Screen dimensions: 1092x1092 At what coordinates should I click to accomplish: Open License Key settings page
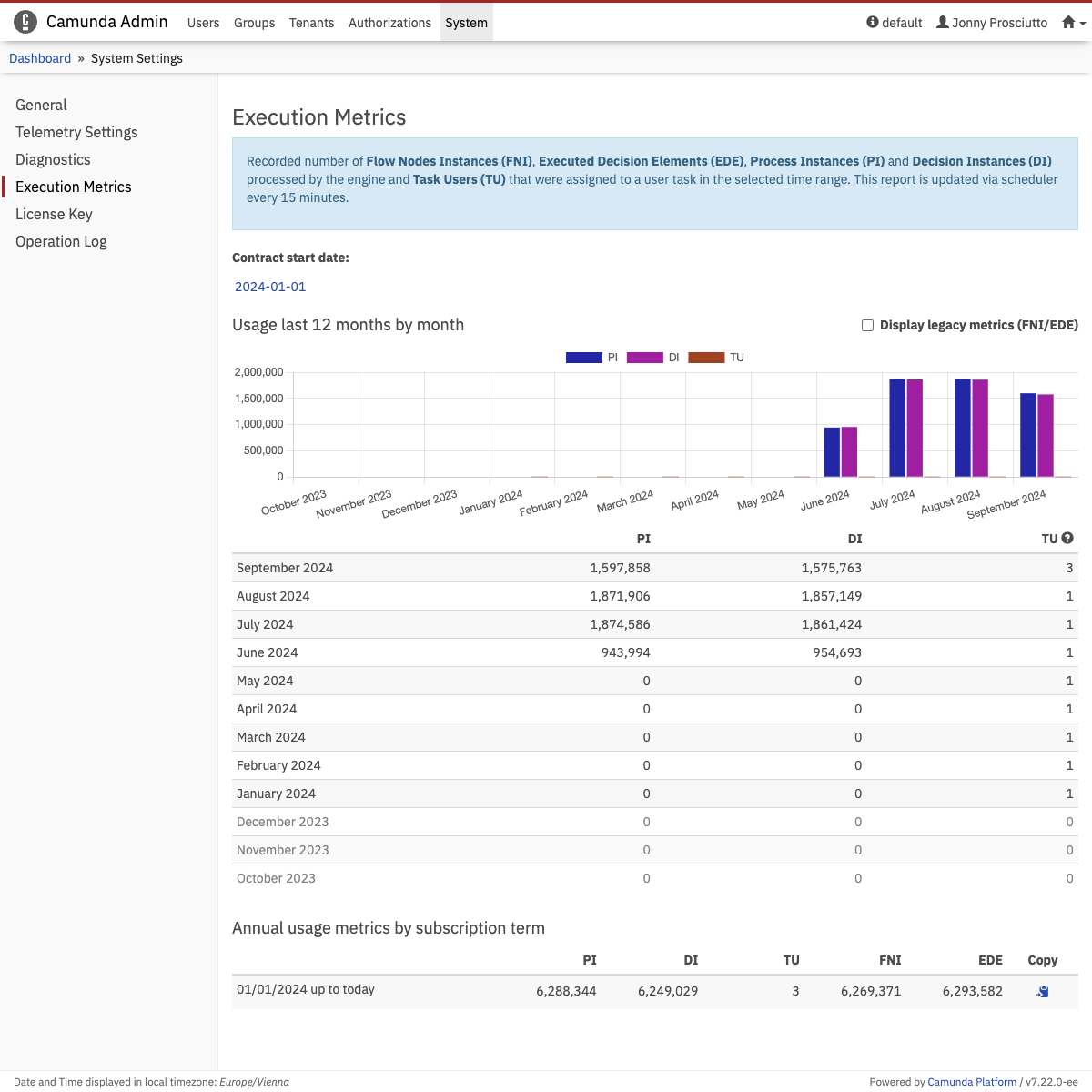tap(54, 214)
